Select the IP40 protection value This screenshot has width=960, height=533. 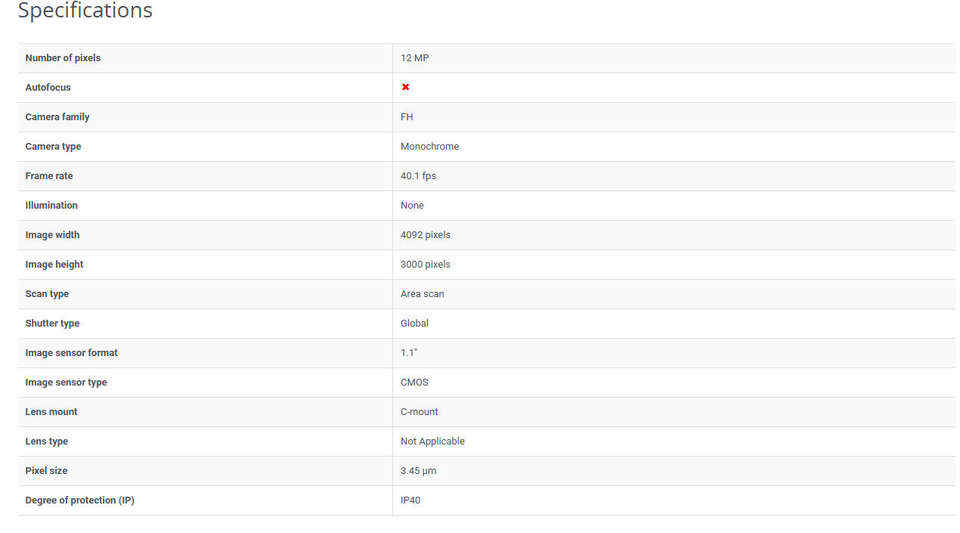410,500
